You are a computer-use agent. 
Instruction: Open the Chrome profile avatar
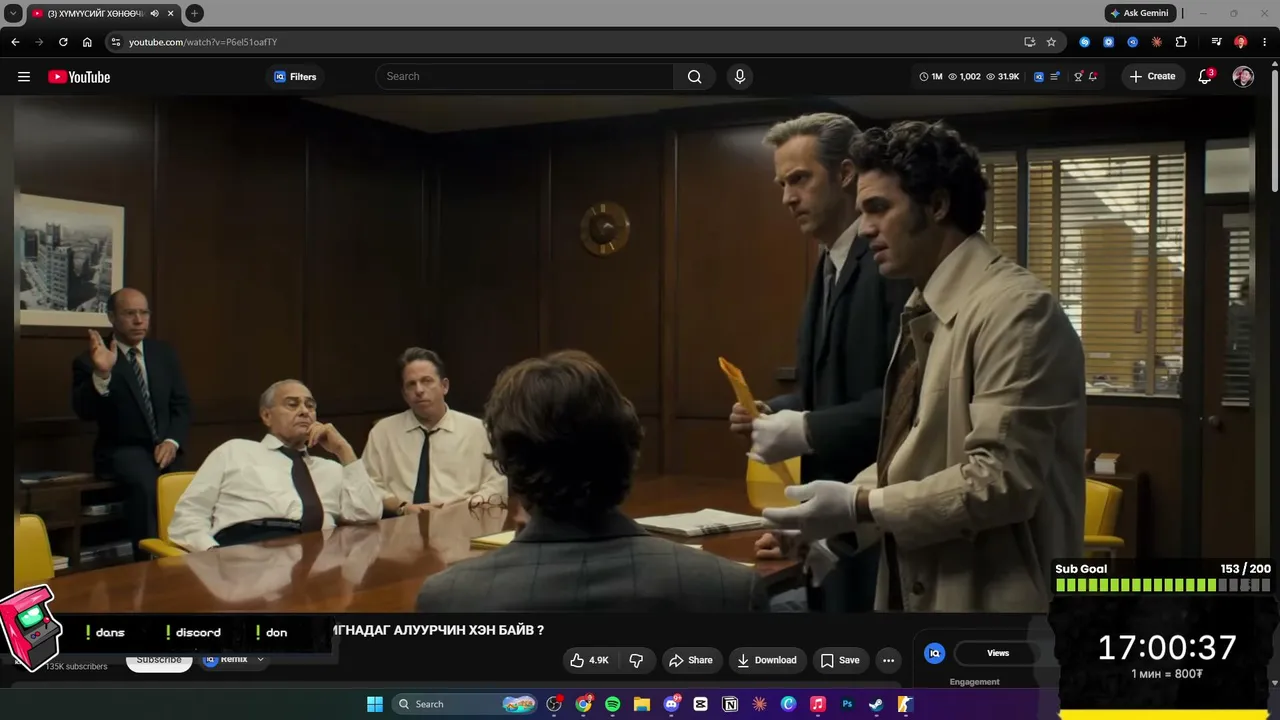pos(1240,42)
